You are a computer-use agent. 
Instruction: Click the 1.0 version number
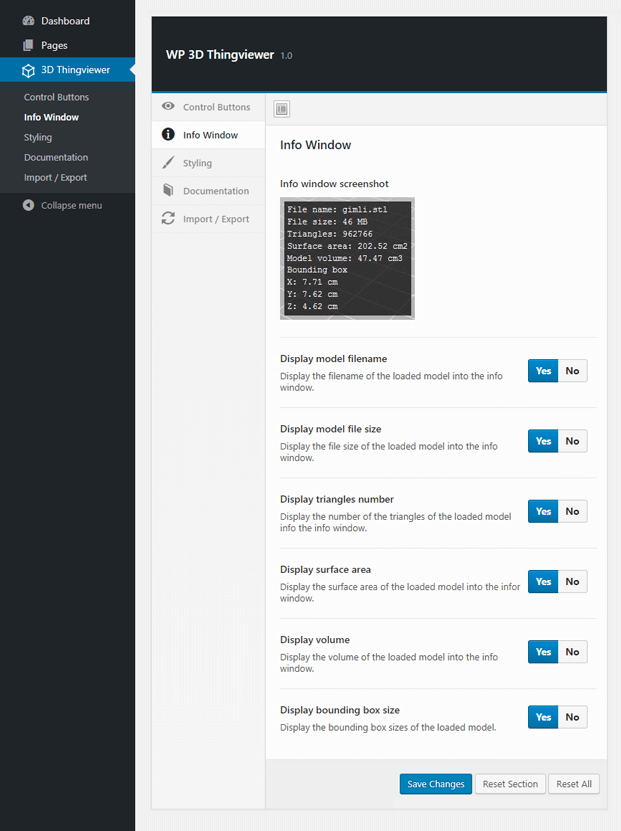(286, 56)
